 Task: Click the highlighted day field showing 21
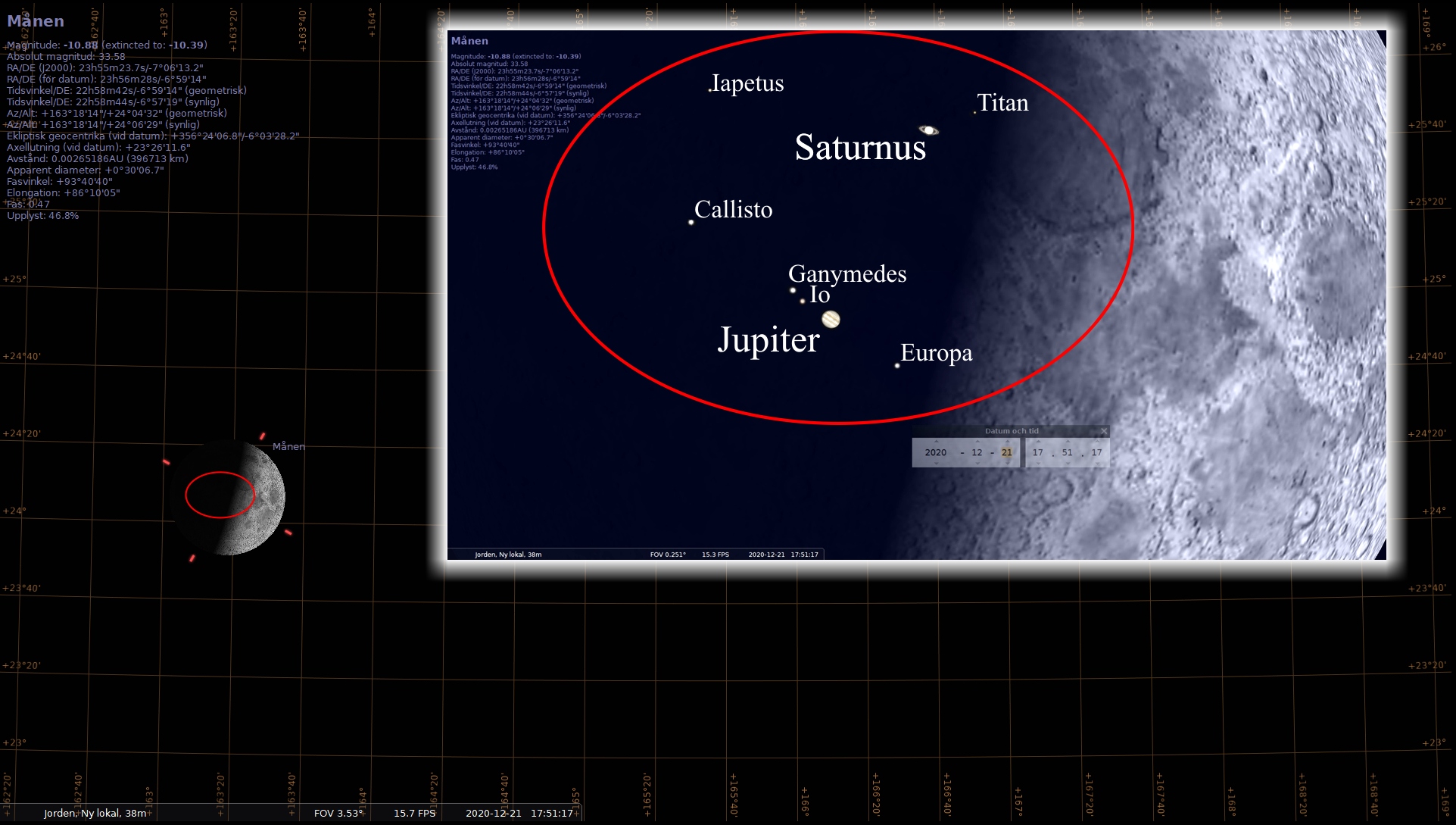tap(1007, 452)
